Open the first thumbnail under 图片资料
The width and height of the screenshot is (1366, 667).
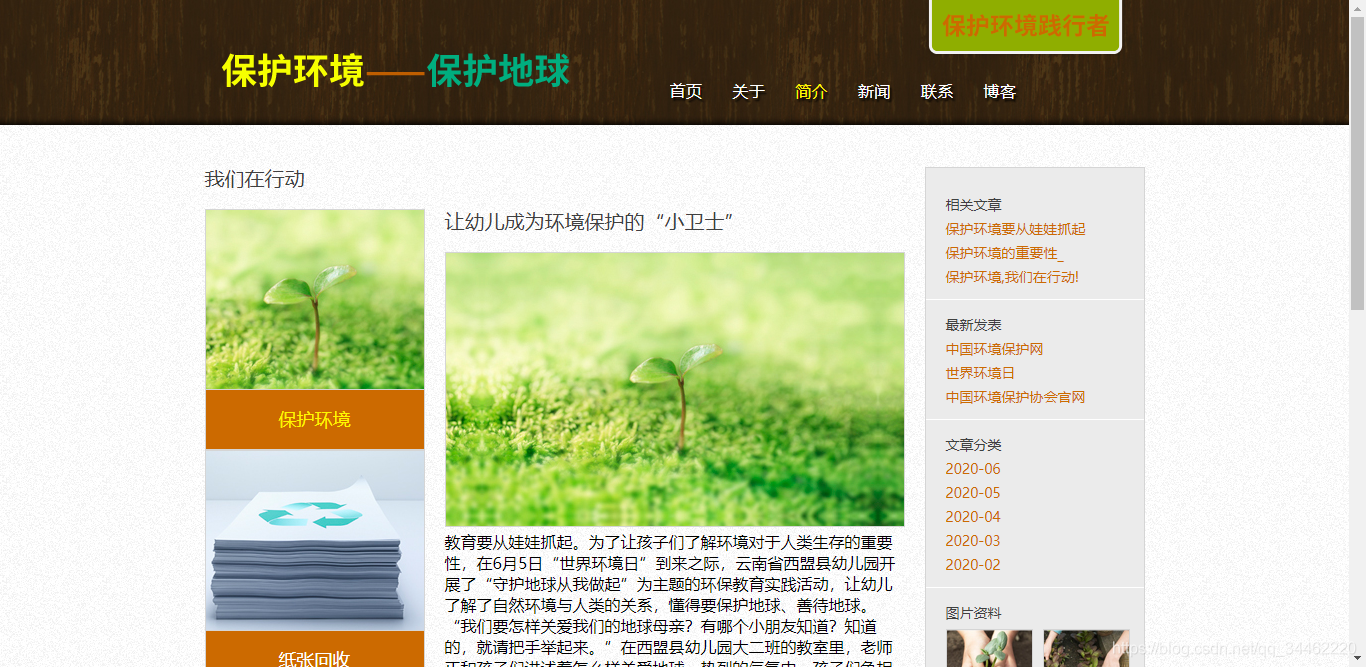point(989,648)
